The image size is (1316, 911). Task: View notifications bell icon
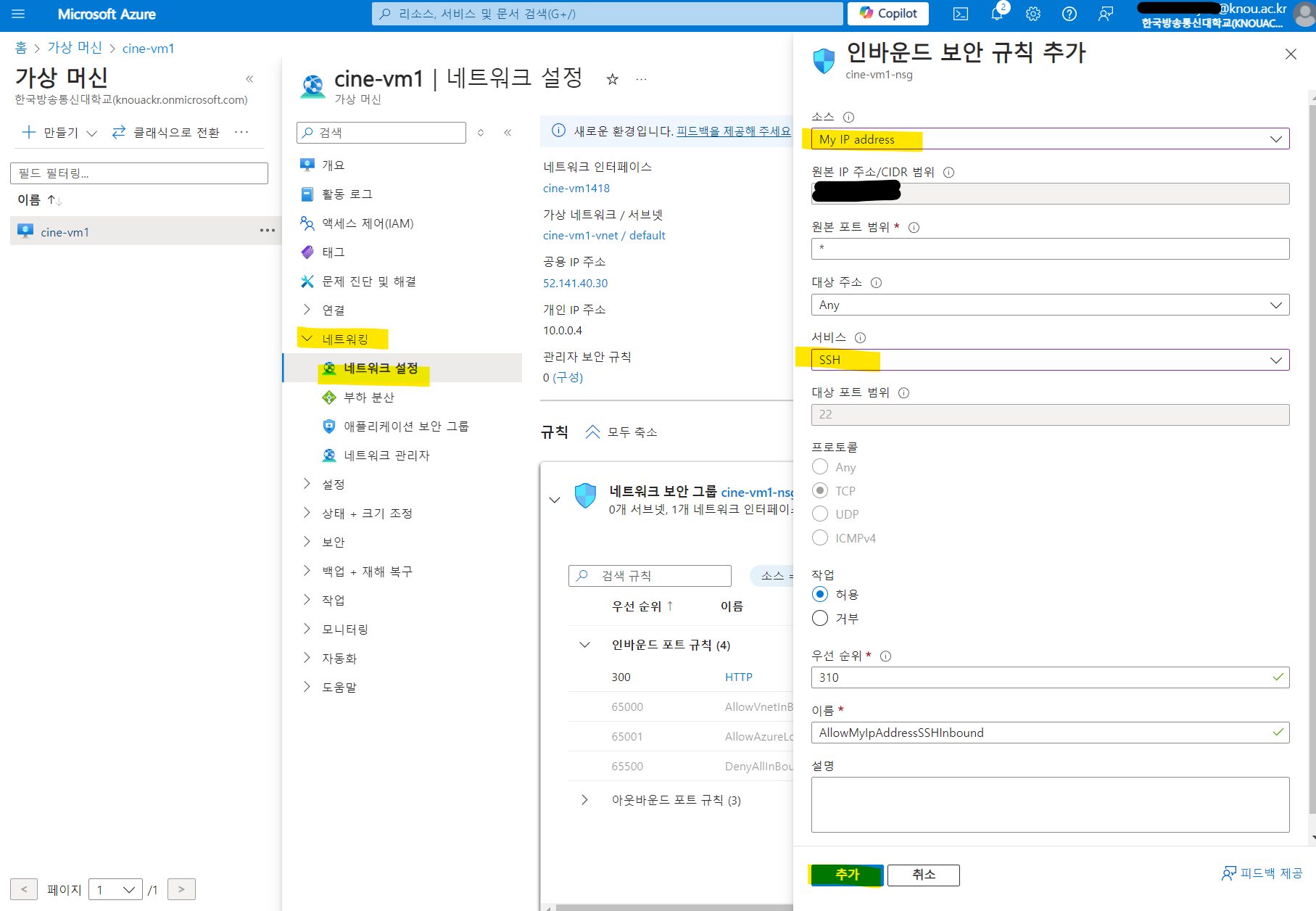997,14
